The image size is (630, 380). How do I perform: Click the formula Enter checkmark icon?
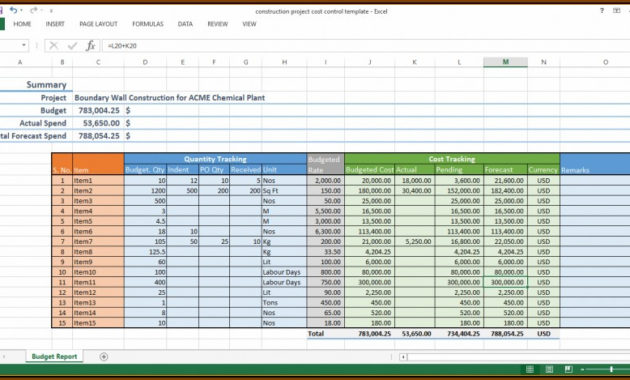pyautogui.click(x=72, y=46)
